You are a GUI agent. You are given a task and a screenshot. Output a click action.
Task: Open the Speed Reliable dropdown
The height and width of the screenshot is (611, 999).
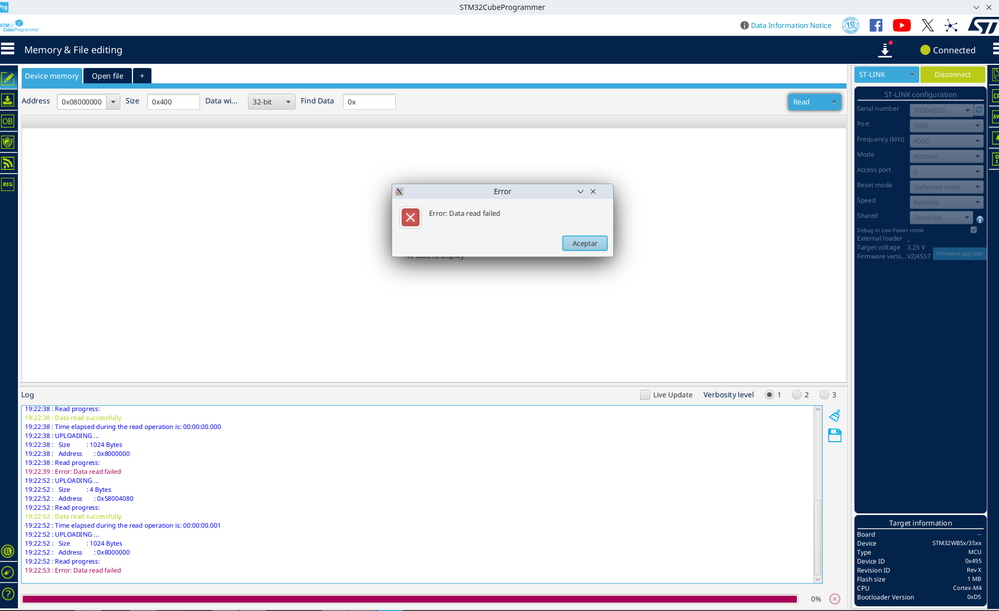[x=947, y=202]
